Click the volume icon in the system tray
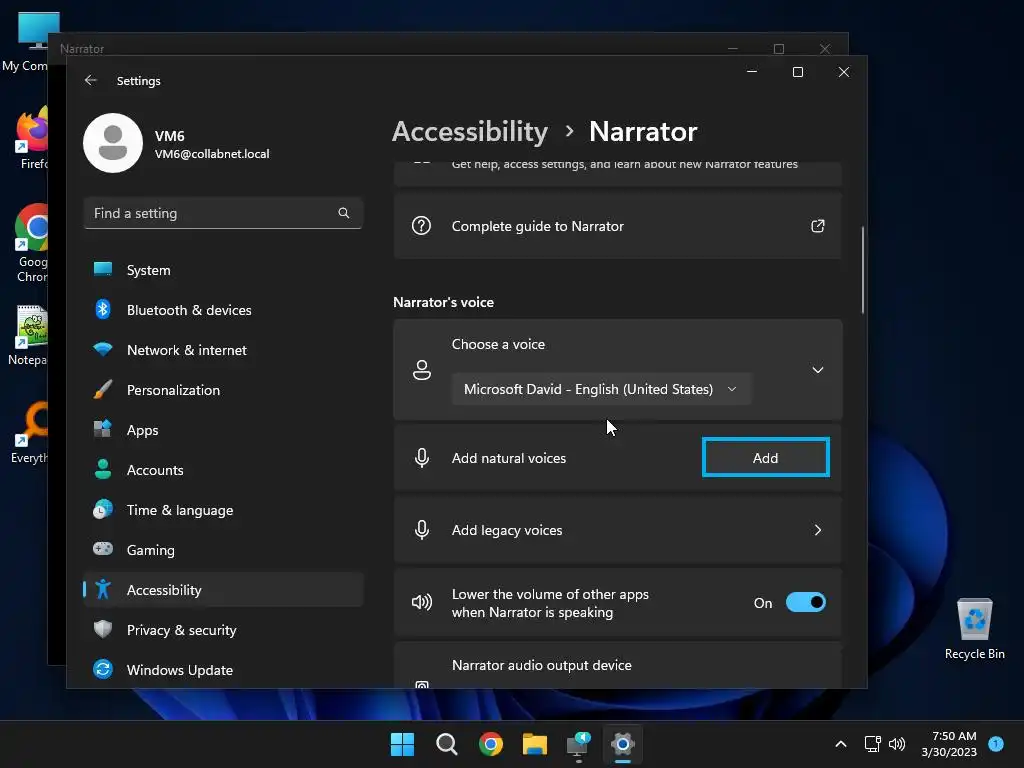The image size is (1024, 768). click(x=897, y=744)
